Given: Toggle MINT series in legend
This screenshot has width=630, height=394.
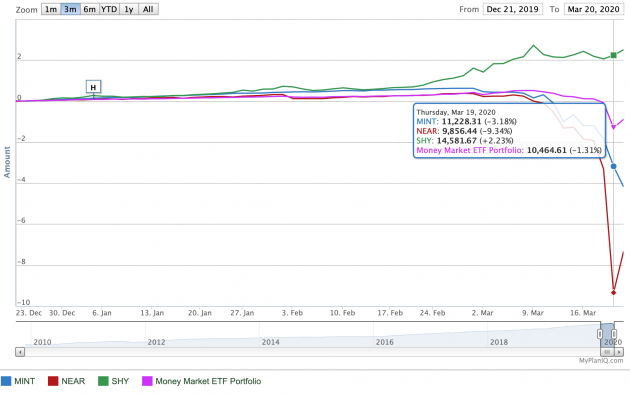Looking at the screenshot, I should click(x=18, y=381).
